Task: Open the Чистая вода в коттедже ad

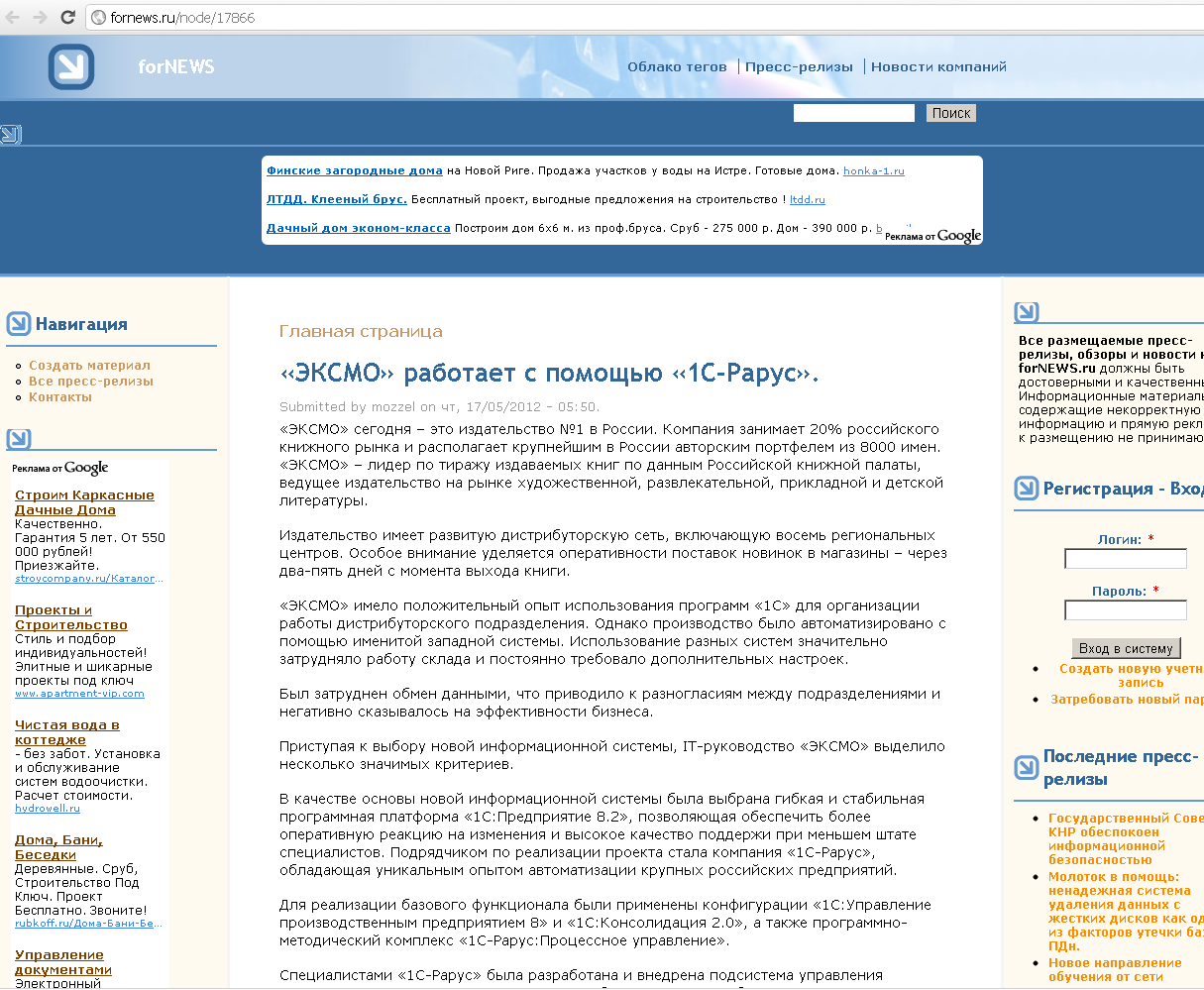Action: 67,732
